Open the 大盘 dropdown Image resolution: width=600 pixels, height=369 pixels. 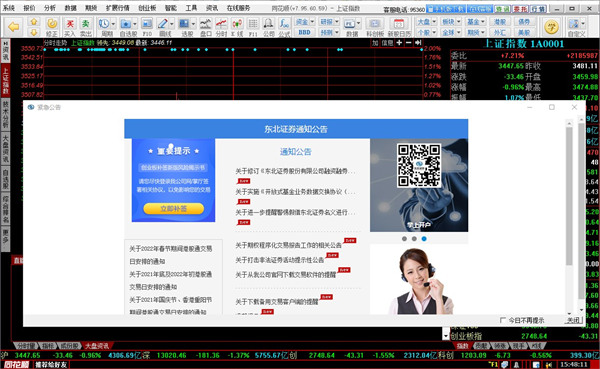[x=426, y=22]
